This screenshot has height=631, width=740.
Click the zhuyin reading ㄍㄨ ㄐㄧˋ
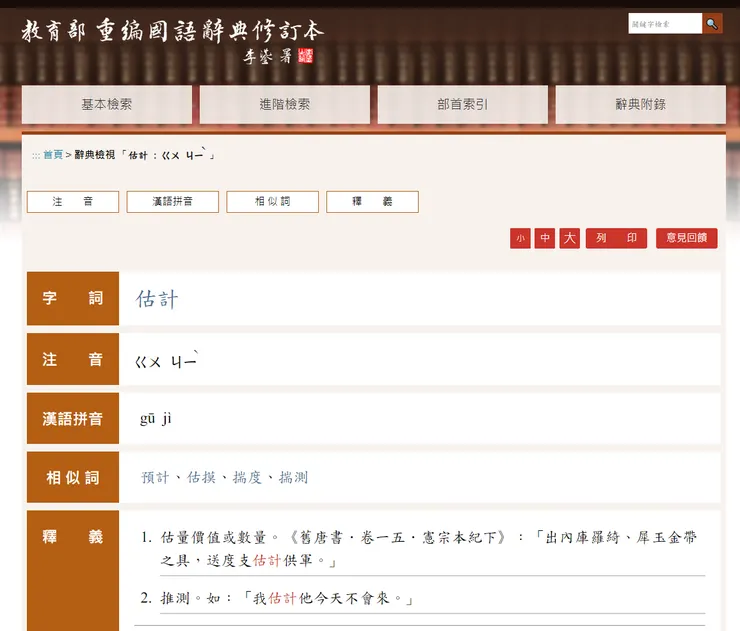166,360
